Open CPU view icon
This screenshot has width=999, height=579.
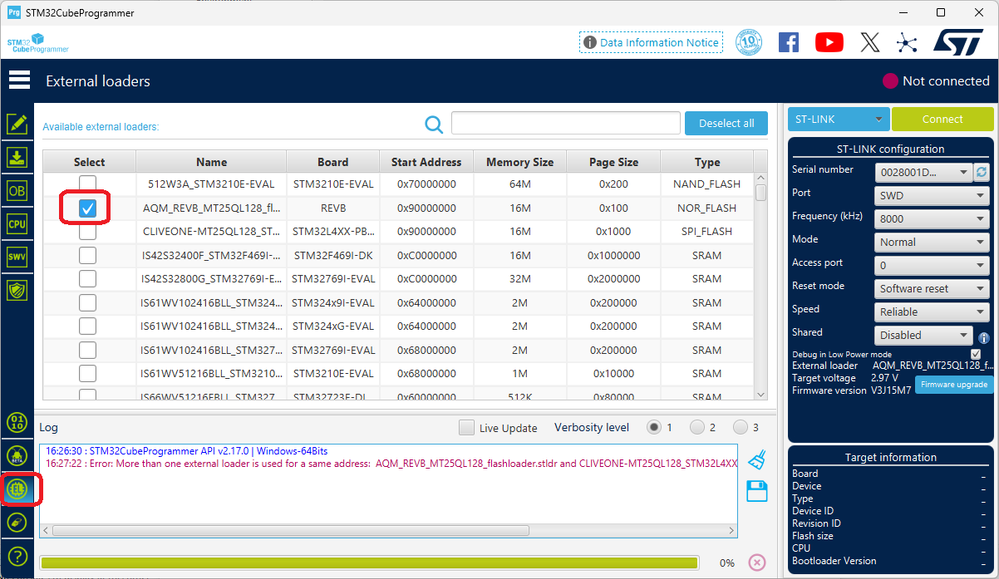[x=17, y=224]
